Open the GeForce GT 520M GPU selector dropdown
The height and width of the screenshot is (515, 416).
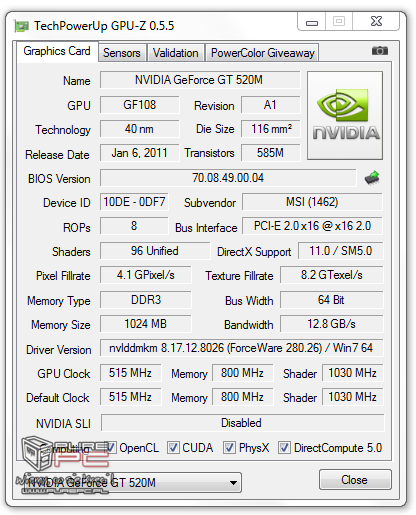[x=132, y=482]
